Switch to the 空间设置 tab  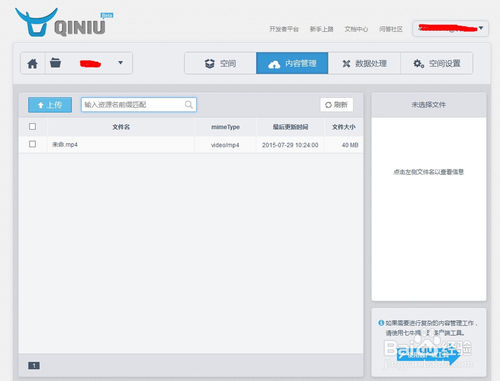click(x=436, y=63)
